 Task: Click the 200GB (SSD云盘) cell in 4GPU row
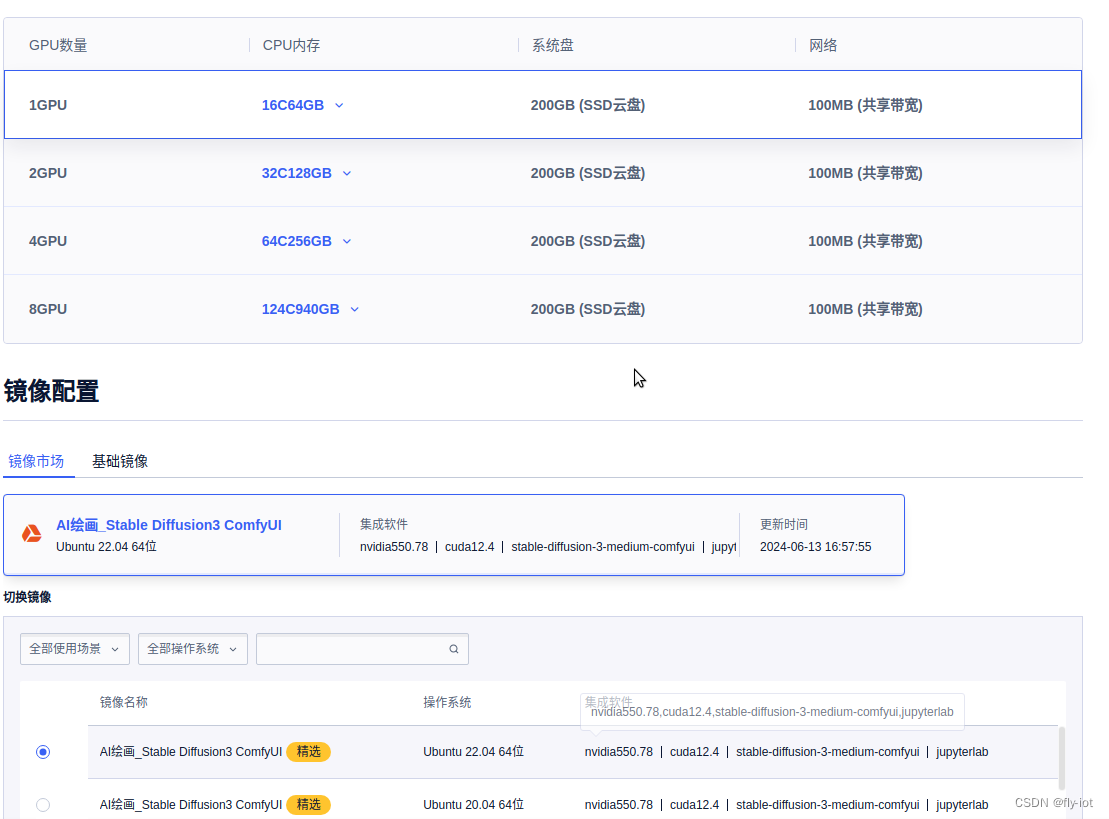[588, 241]
